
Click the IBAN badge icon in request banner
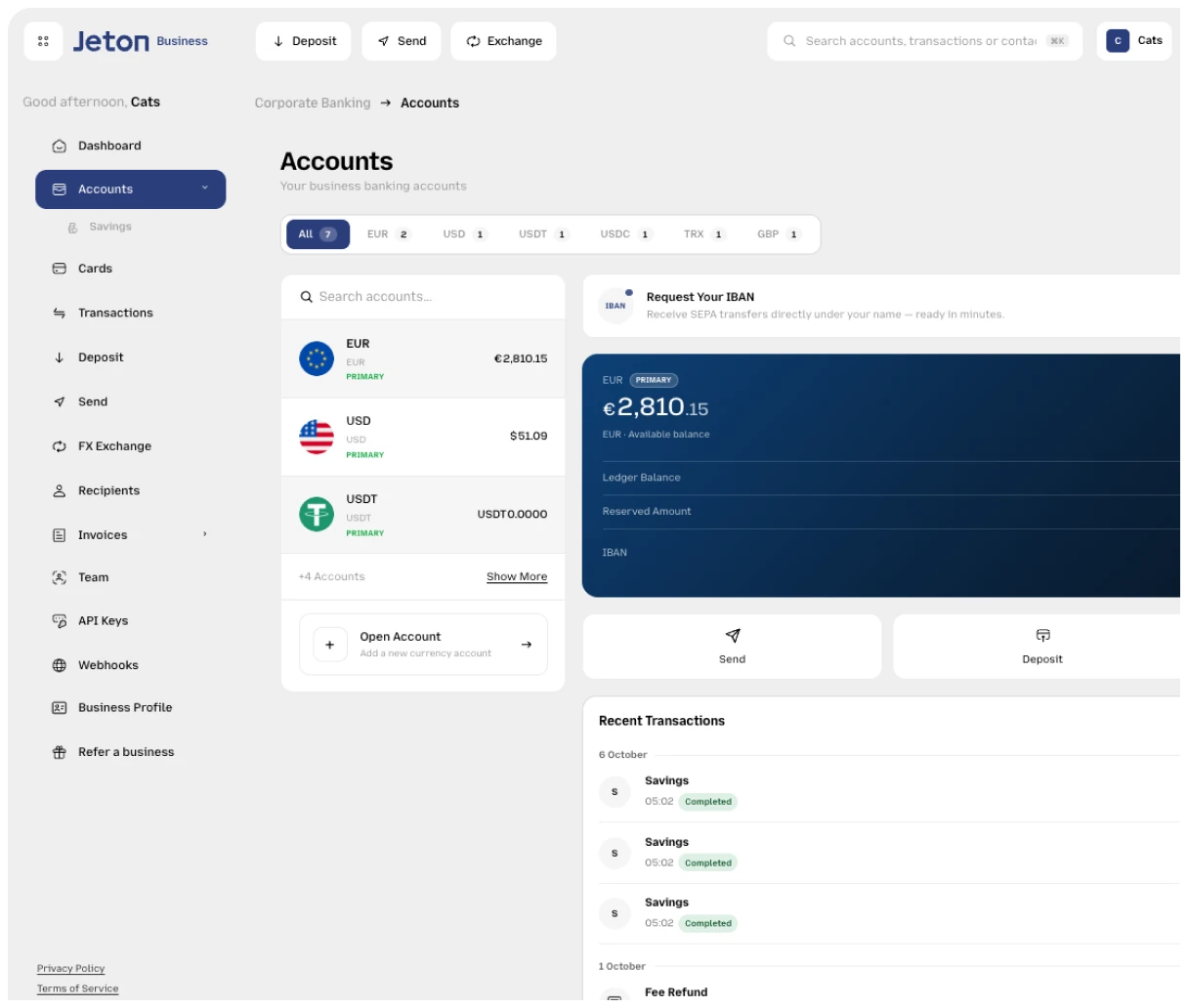[x=615, y=306]
